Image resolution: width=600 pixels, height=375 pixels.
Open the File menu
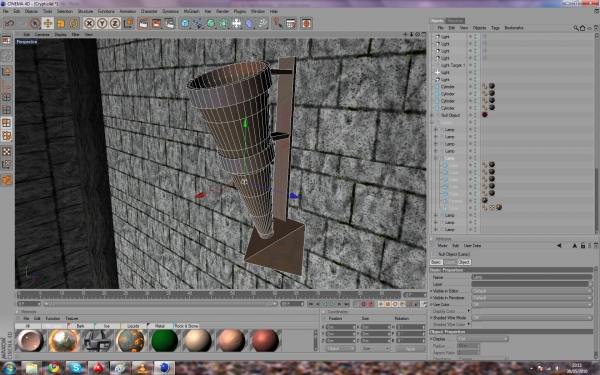pyautogui.click(x=5, y=11)
